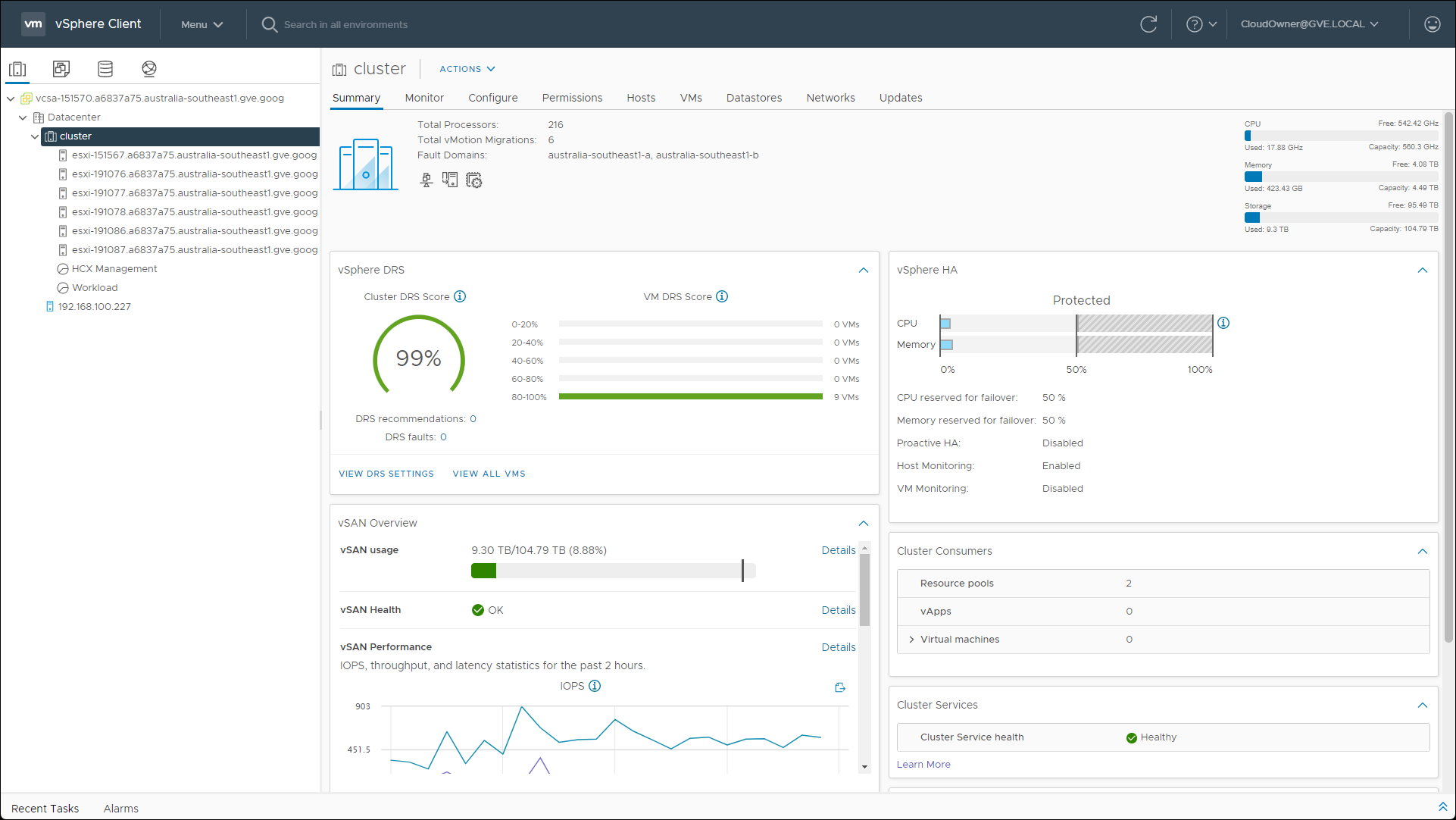Open Details link for vSAN usage
Screen dimensions: 1456x820
tap(839, 551)
